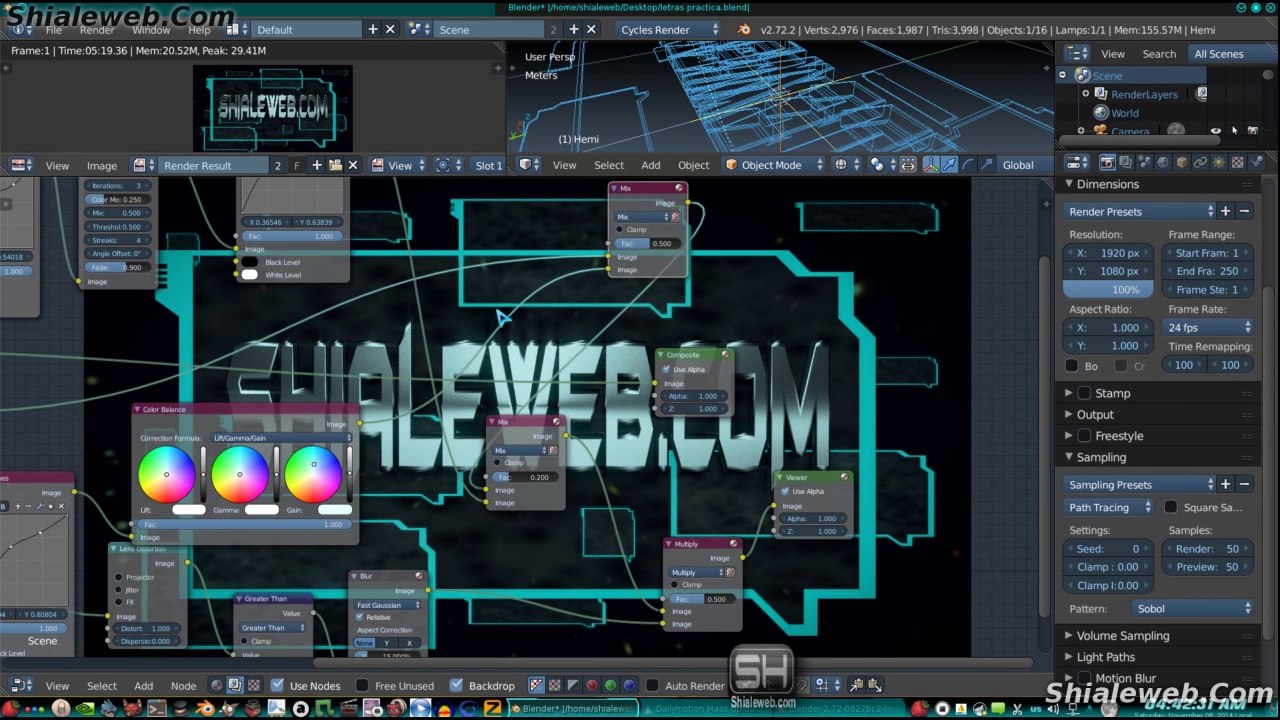Change the 24 fps frame rate dropdown
The image size is (1280, 720).
pos(1208,327)
